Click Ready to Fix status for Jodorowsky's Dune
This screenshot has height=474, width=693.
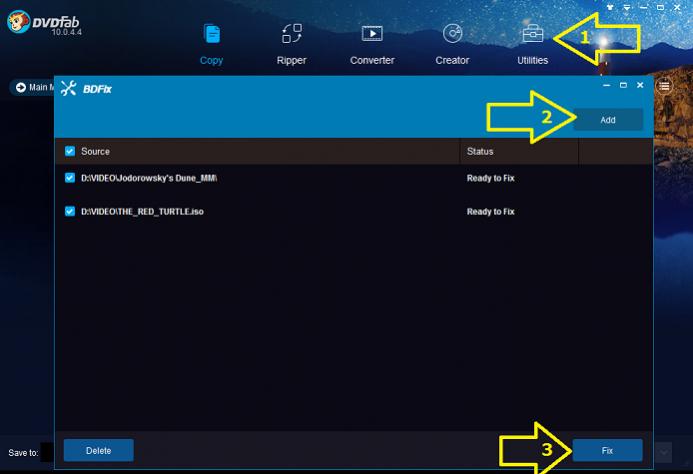pyautogui.click(x=491, y=178)
